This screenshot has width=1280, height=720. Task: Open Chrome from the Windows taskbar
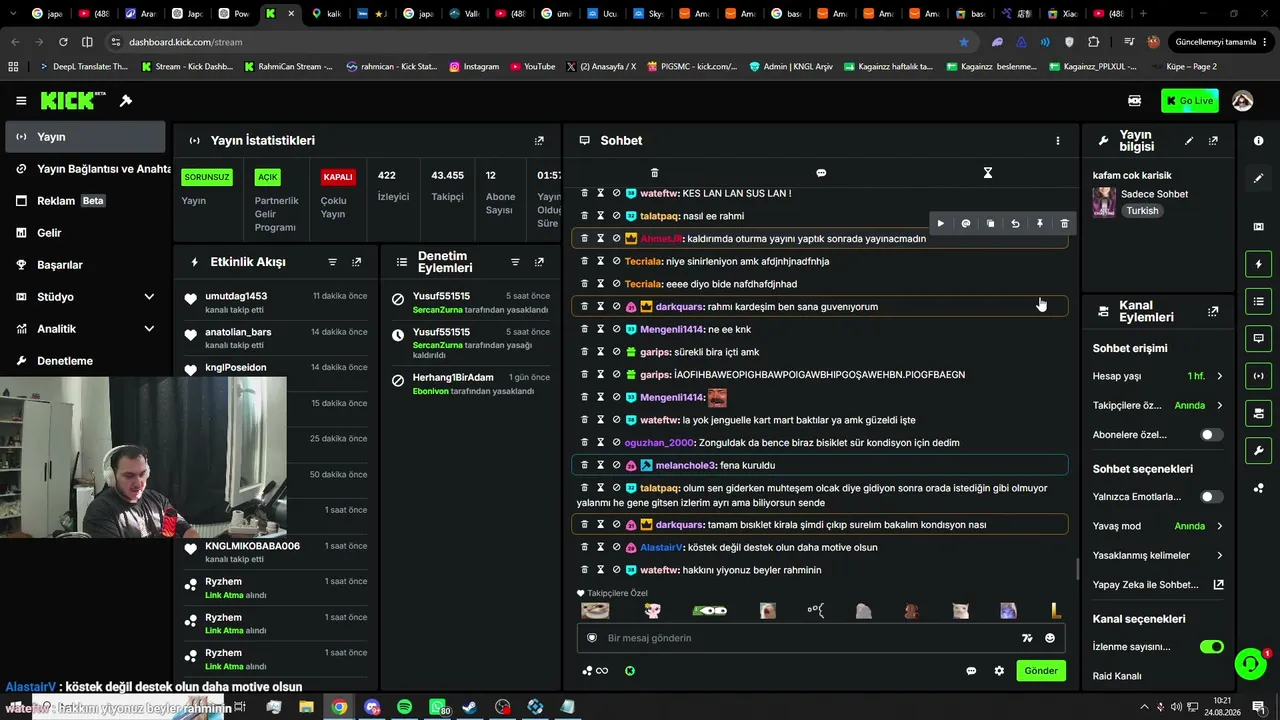[x=340, y=707]
